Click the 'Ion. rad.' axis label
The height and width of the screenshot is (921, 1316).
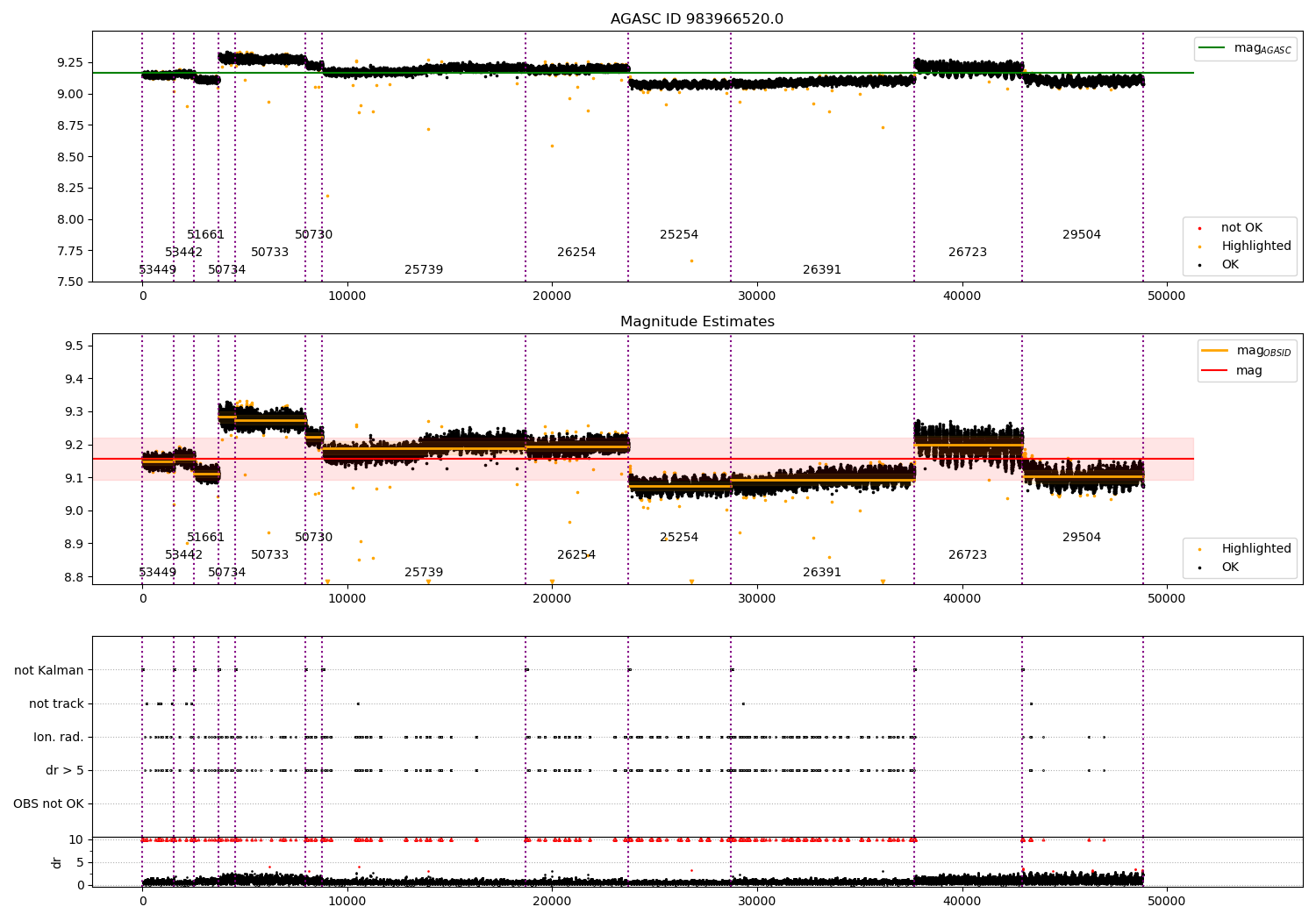(x=59, y=738)
